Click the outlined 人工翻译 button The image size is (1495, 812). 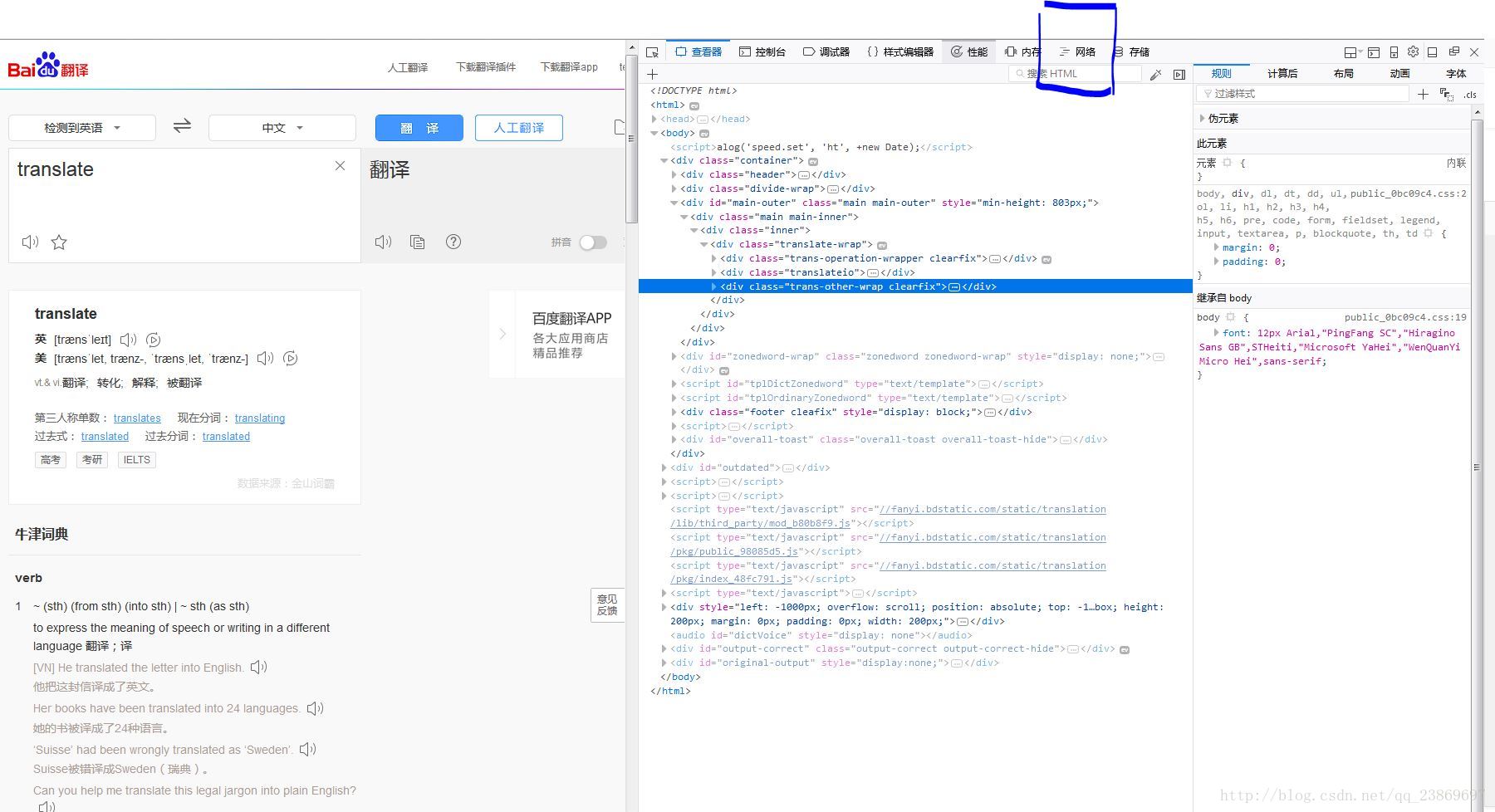point(519,128)
